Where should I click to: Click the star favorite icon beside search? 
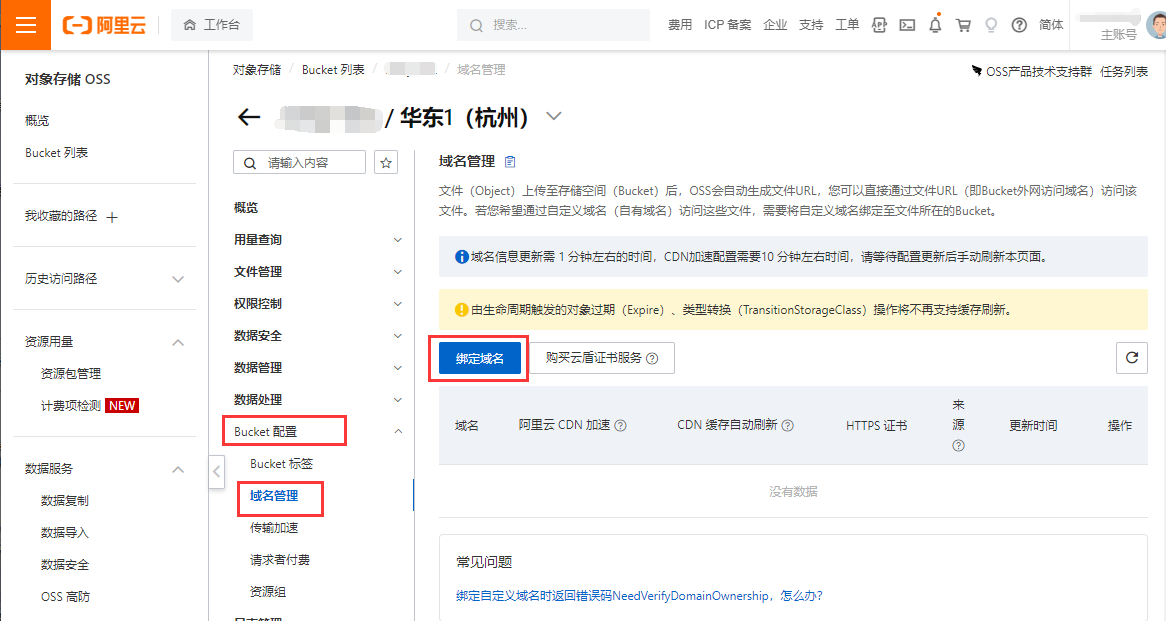coord(386,162)
